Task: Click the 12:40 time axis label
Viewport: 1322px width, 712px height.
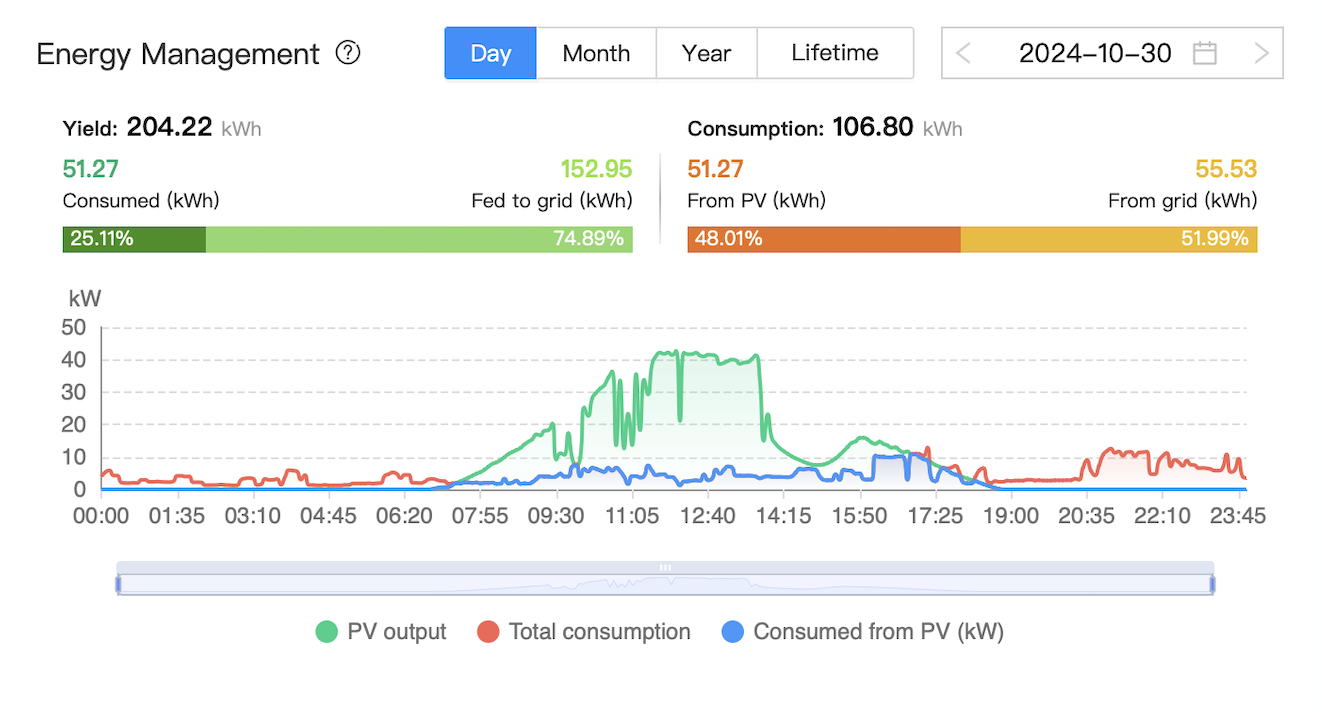Action: [707, 516]
